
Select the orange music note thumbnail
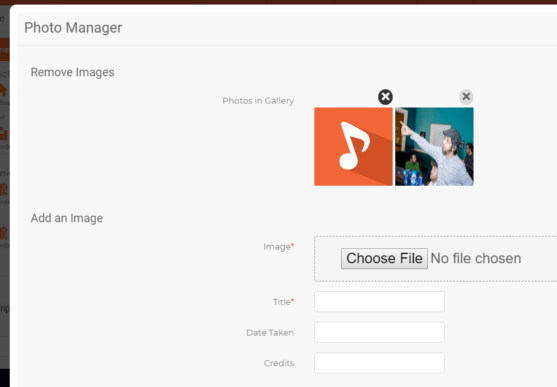coord(353,146)
